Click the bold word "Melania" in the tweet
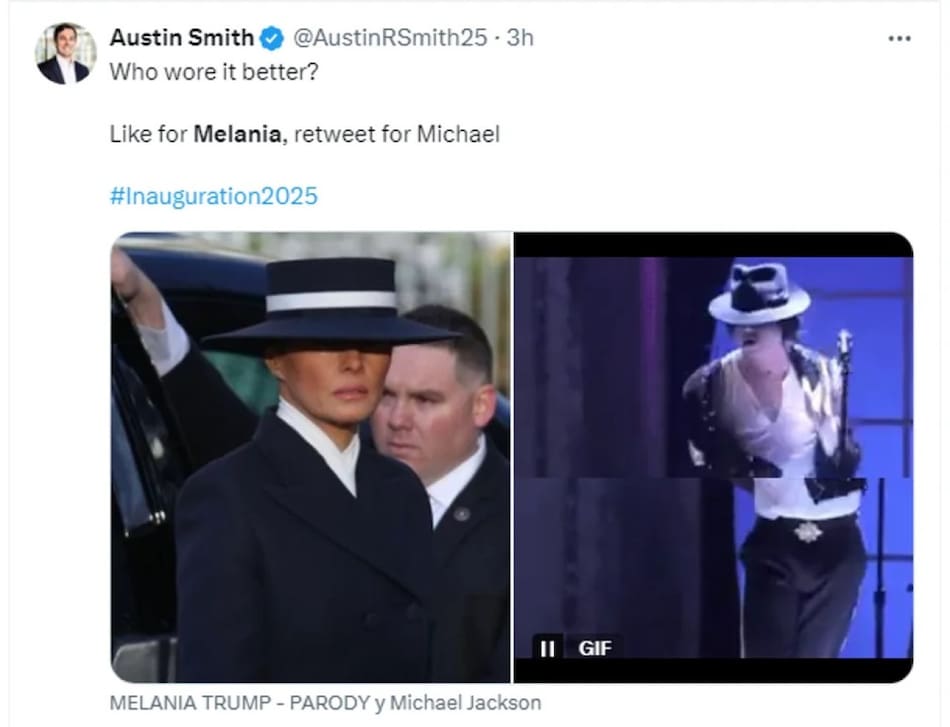 237,133
